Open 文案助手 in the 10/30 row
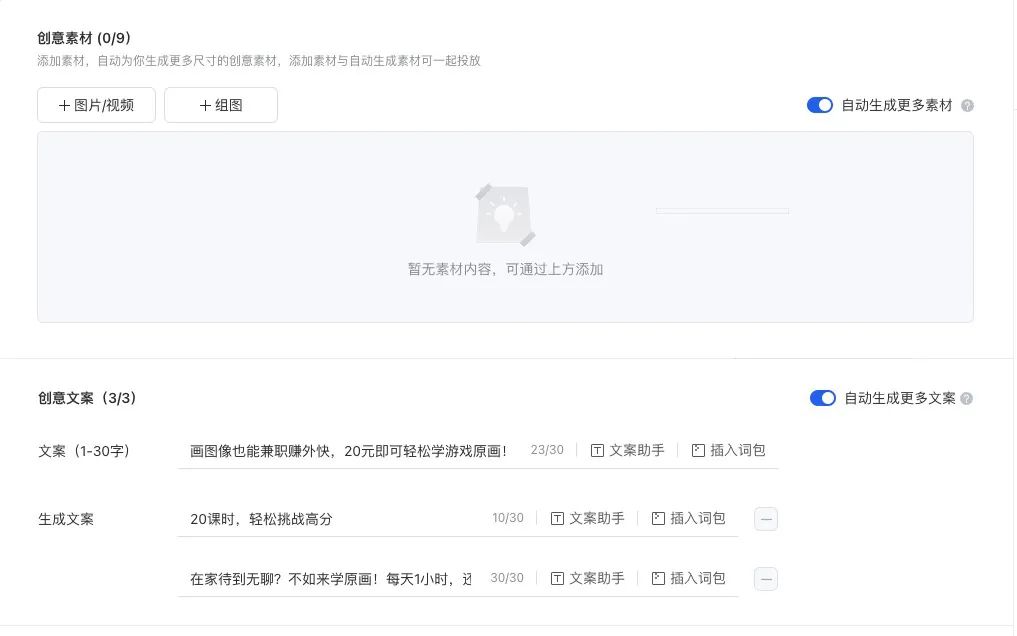The image size is (1017, 636). pyautogui.click(x=588, y=519)
